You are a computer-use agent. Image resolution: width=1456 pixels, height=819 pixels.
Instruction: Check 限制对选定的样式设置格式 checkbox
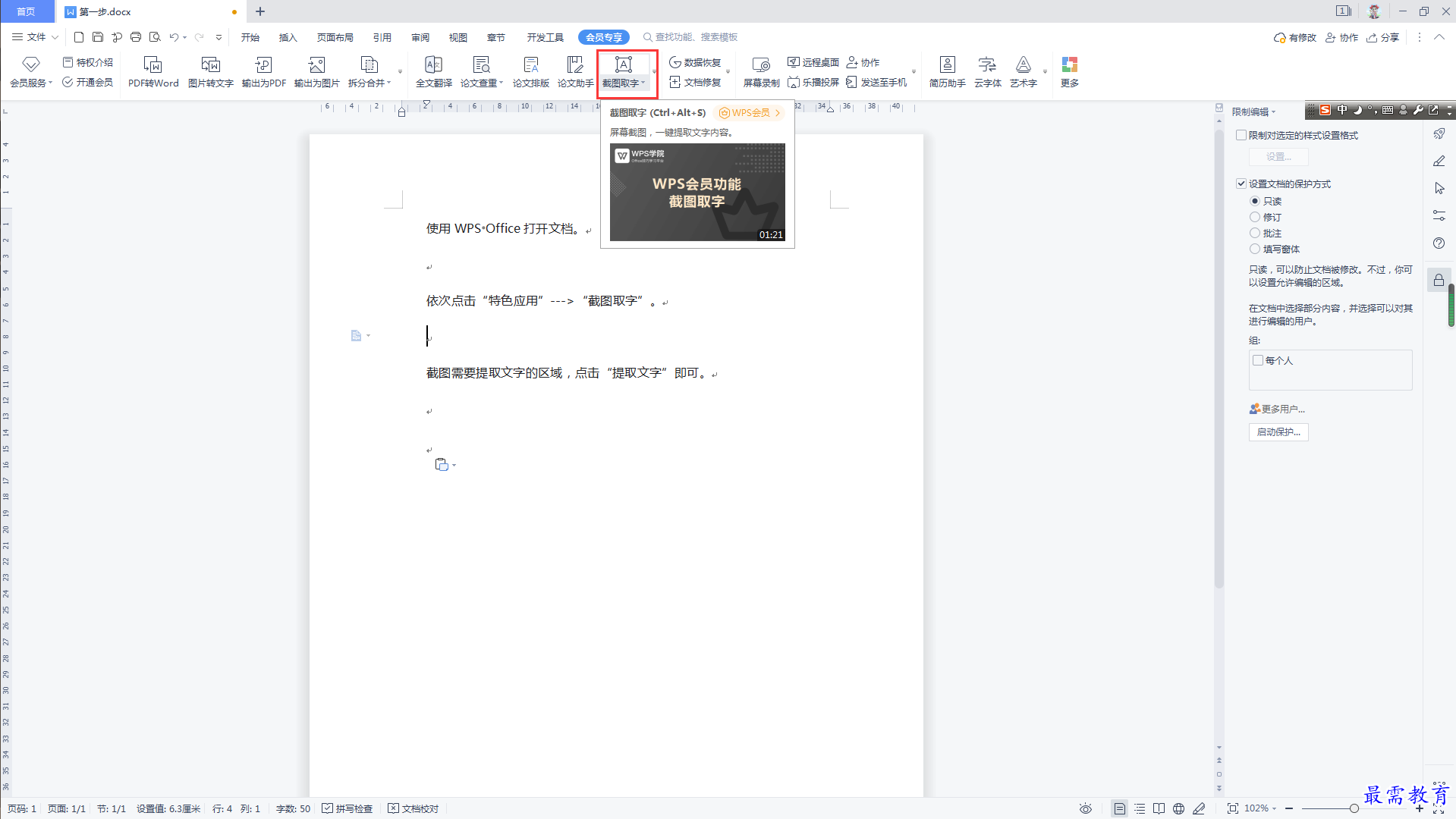point(1241,135)
